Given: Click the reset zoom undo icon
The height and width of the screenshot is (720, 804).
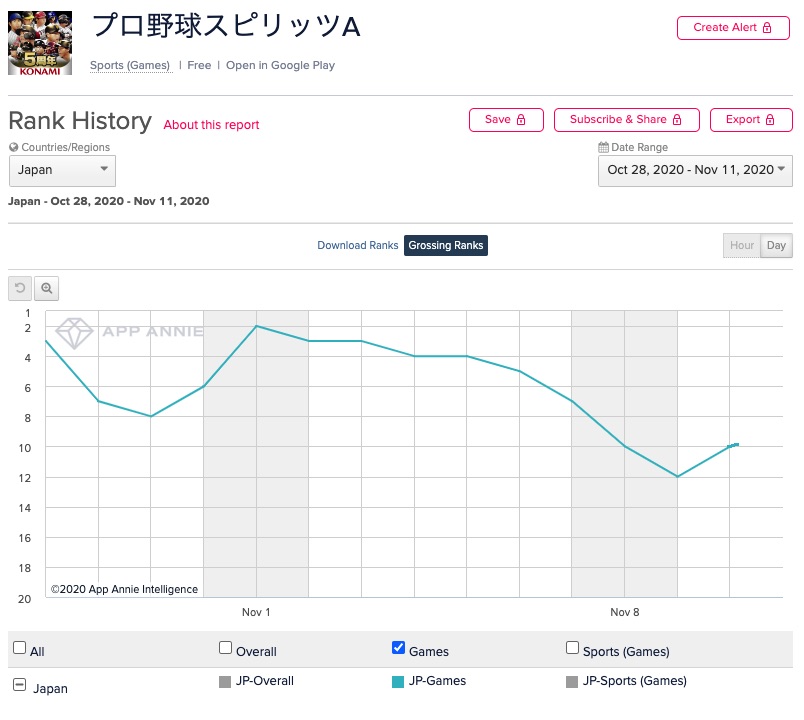Looking at the screenshot, I should click(x=20, y=288).
